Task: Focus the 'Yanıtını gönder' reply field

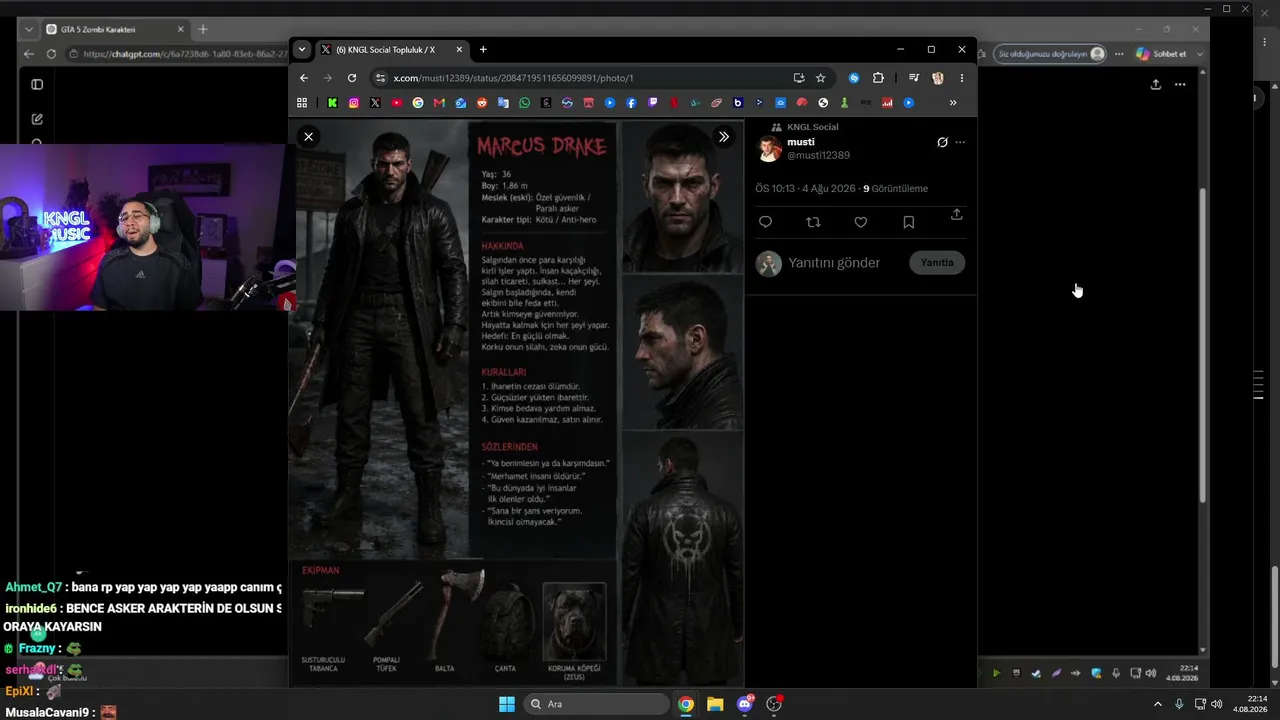Action: pyautogui.click(x=834, y=263)
